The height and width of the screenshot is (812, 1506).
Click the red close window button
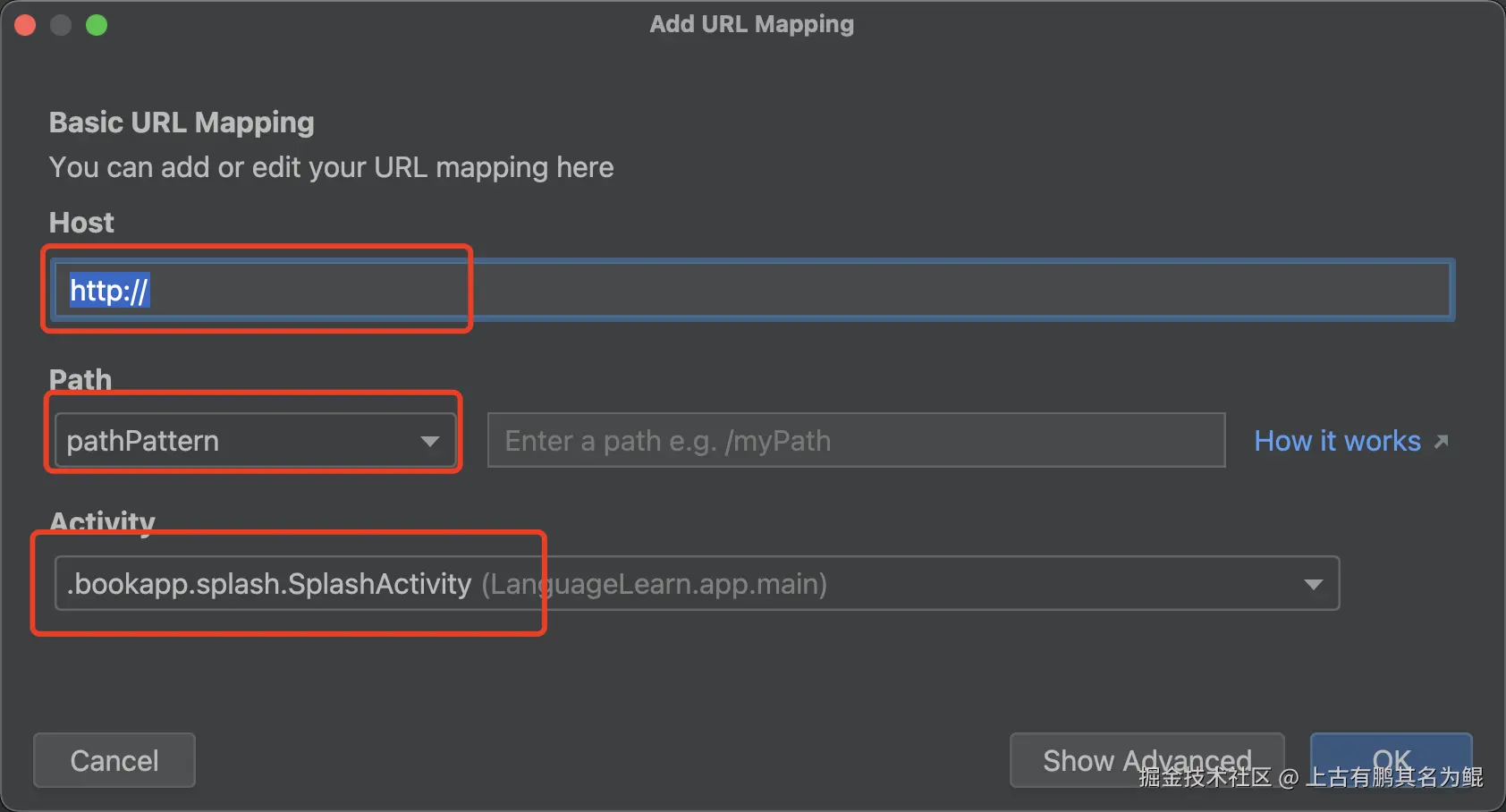[25, 25]
